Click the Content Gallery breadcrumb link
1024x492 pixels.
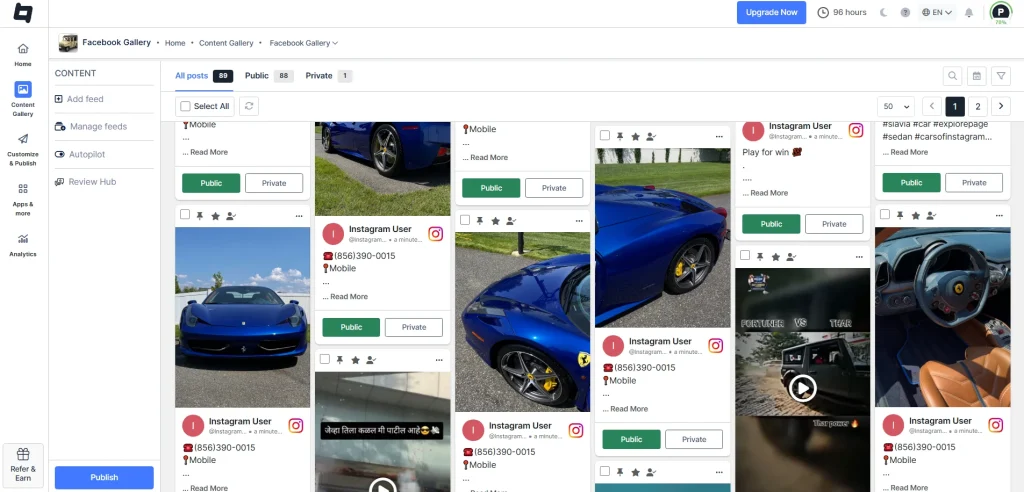click(226, 43)
